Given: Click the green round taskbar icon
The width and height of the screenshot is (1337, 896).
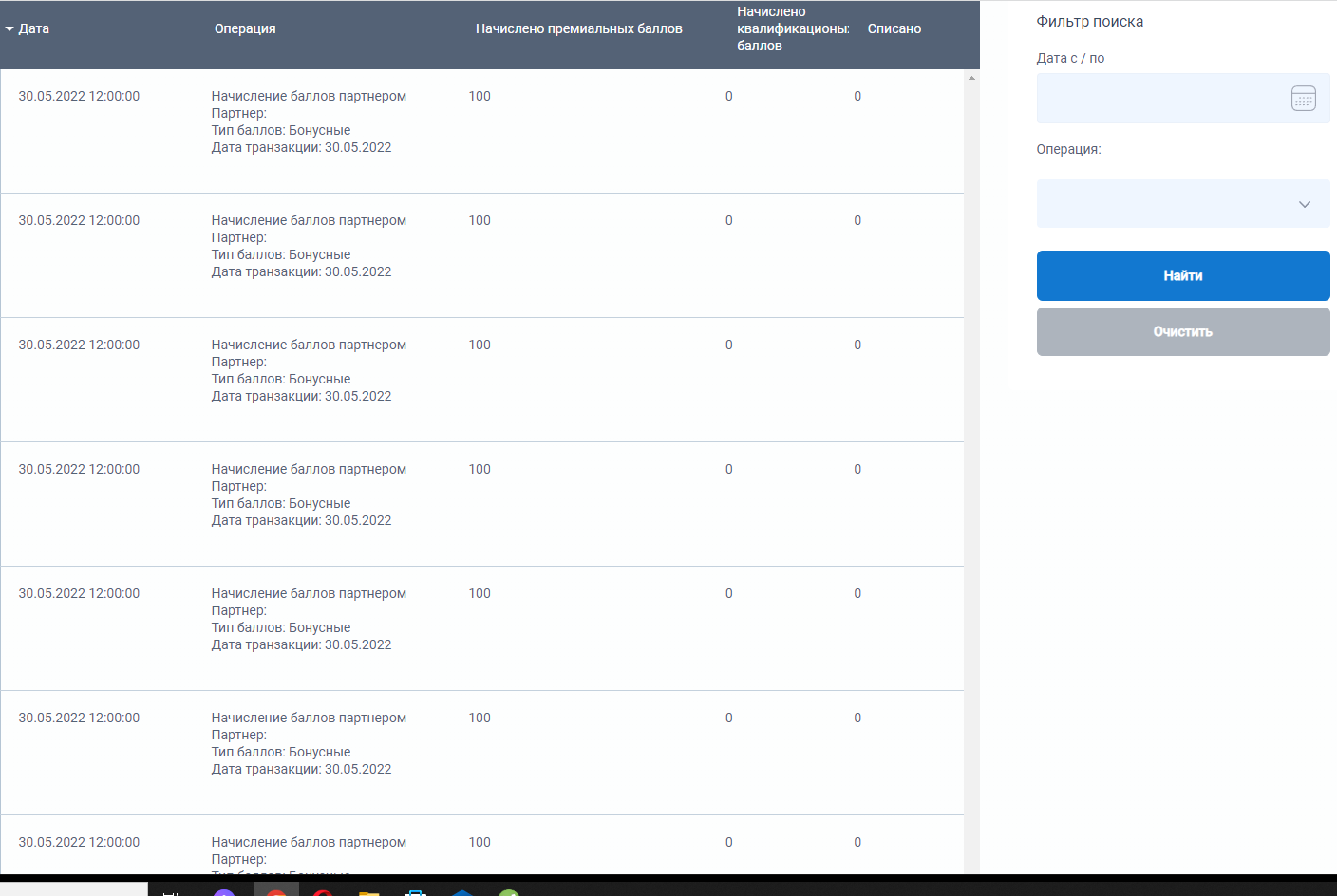Looking at the screenshot, I should (x=509, y=892).
